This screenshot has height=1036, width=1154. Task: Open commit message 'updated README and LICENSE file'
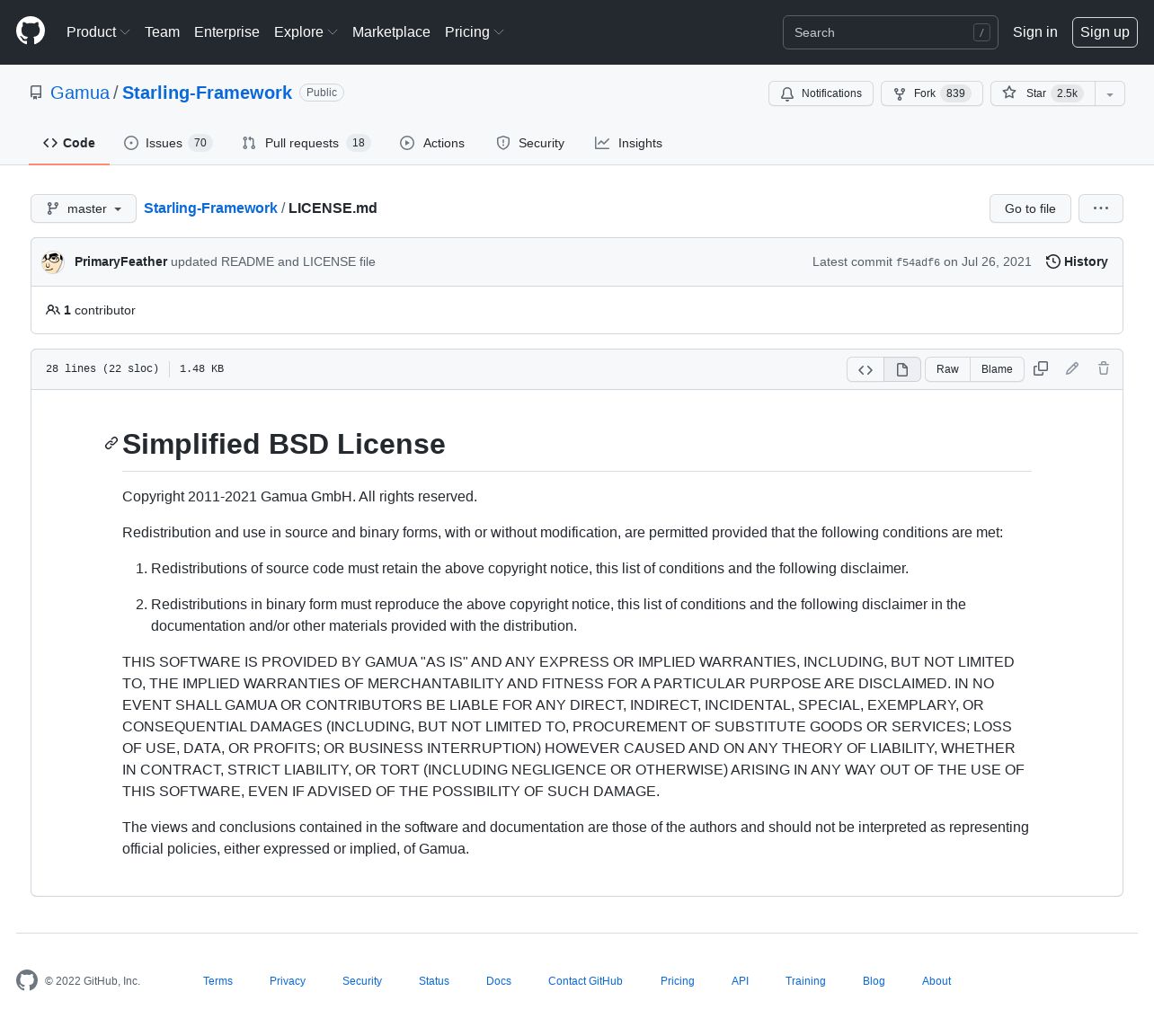point(273,261)
